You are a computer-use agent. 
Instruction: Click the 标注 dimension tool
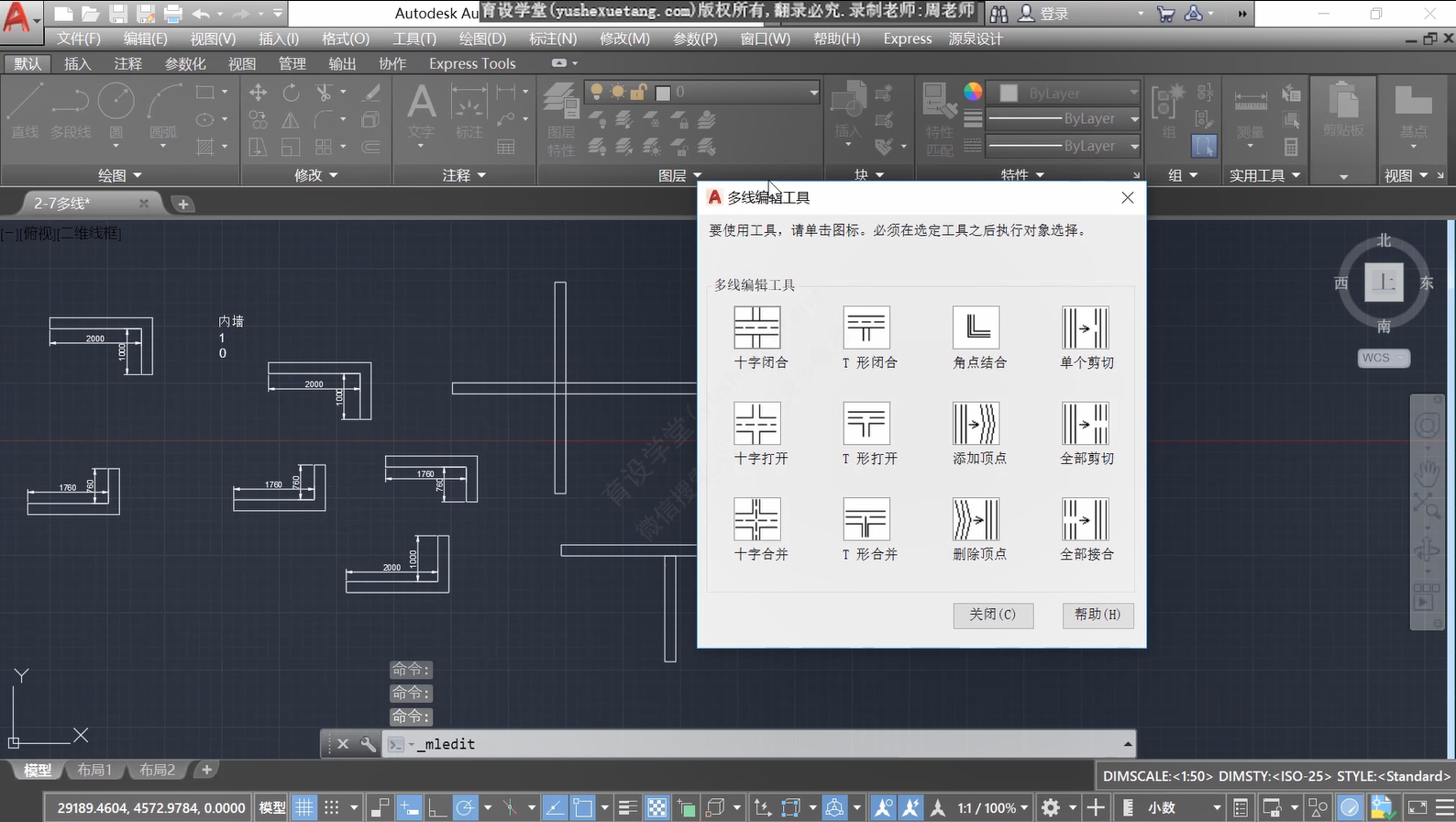(x=469, y=112)
